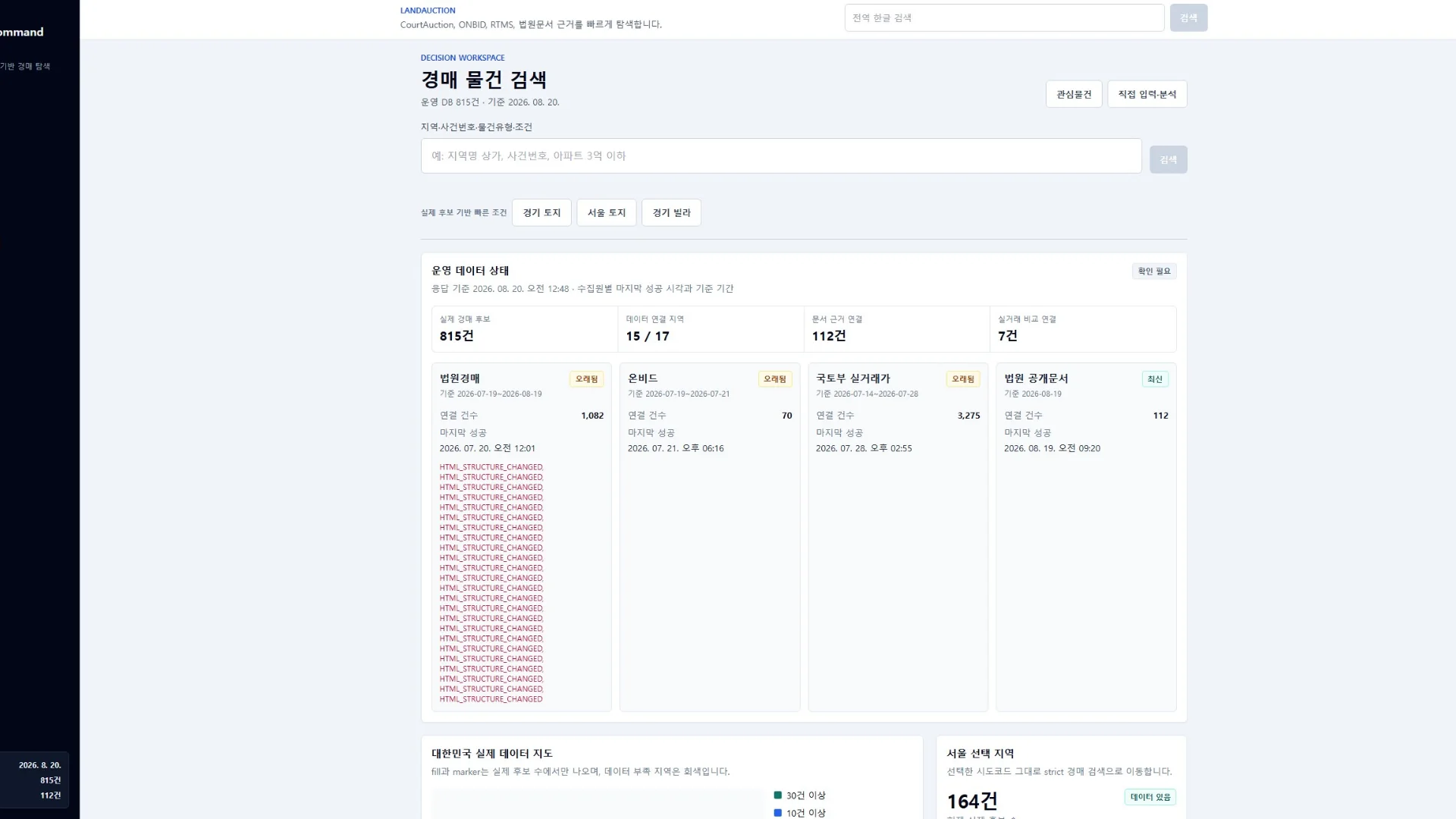Viewport: 1456px width, 819px height.
Task: Click the 법원 공개문서 card title
Action: (1036, 378)
